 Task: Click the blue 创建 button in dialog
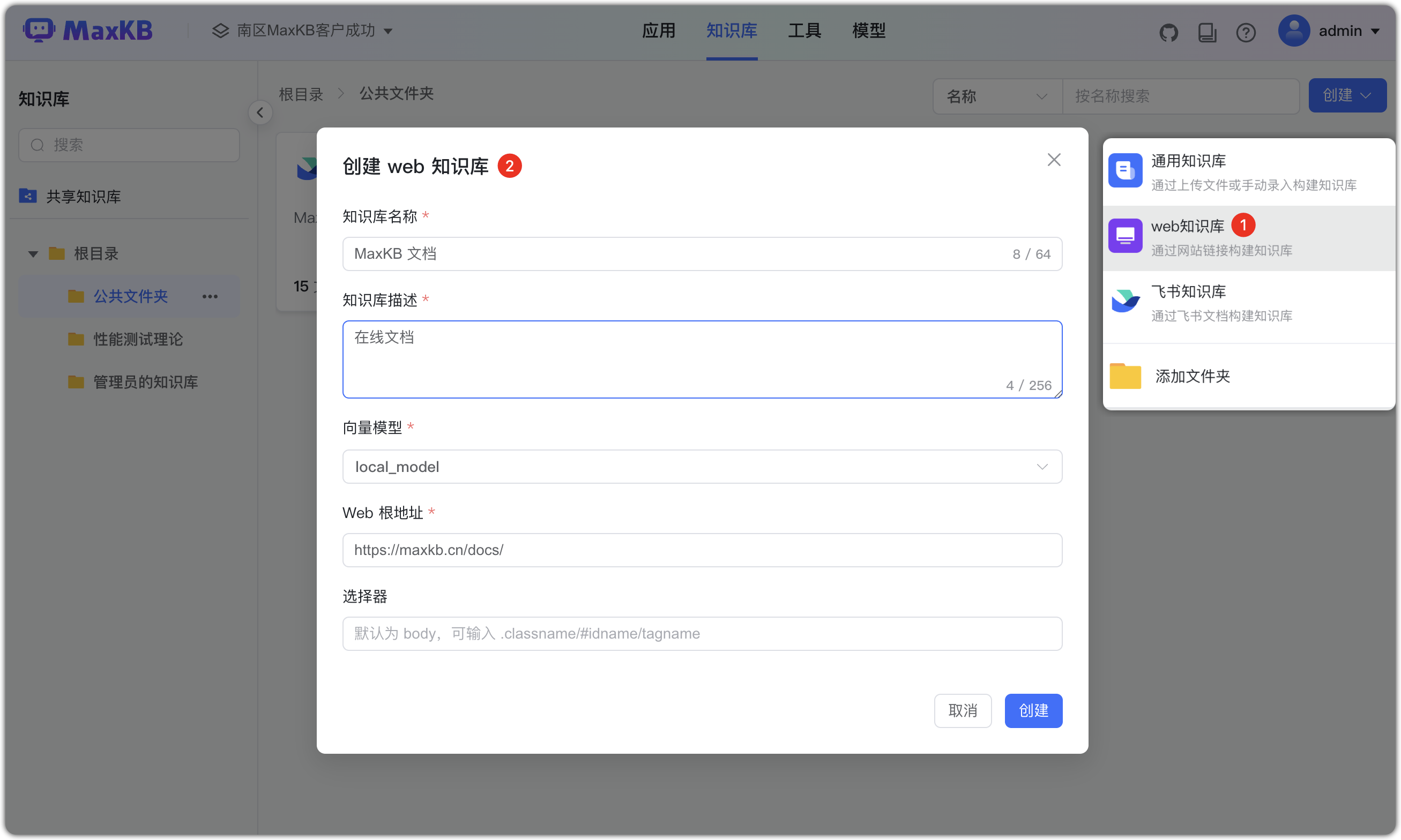pyautogui.click(x=1033, y=710)
